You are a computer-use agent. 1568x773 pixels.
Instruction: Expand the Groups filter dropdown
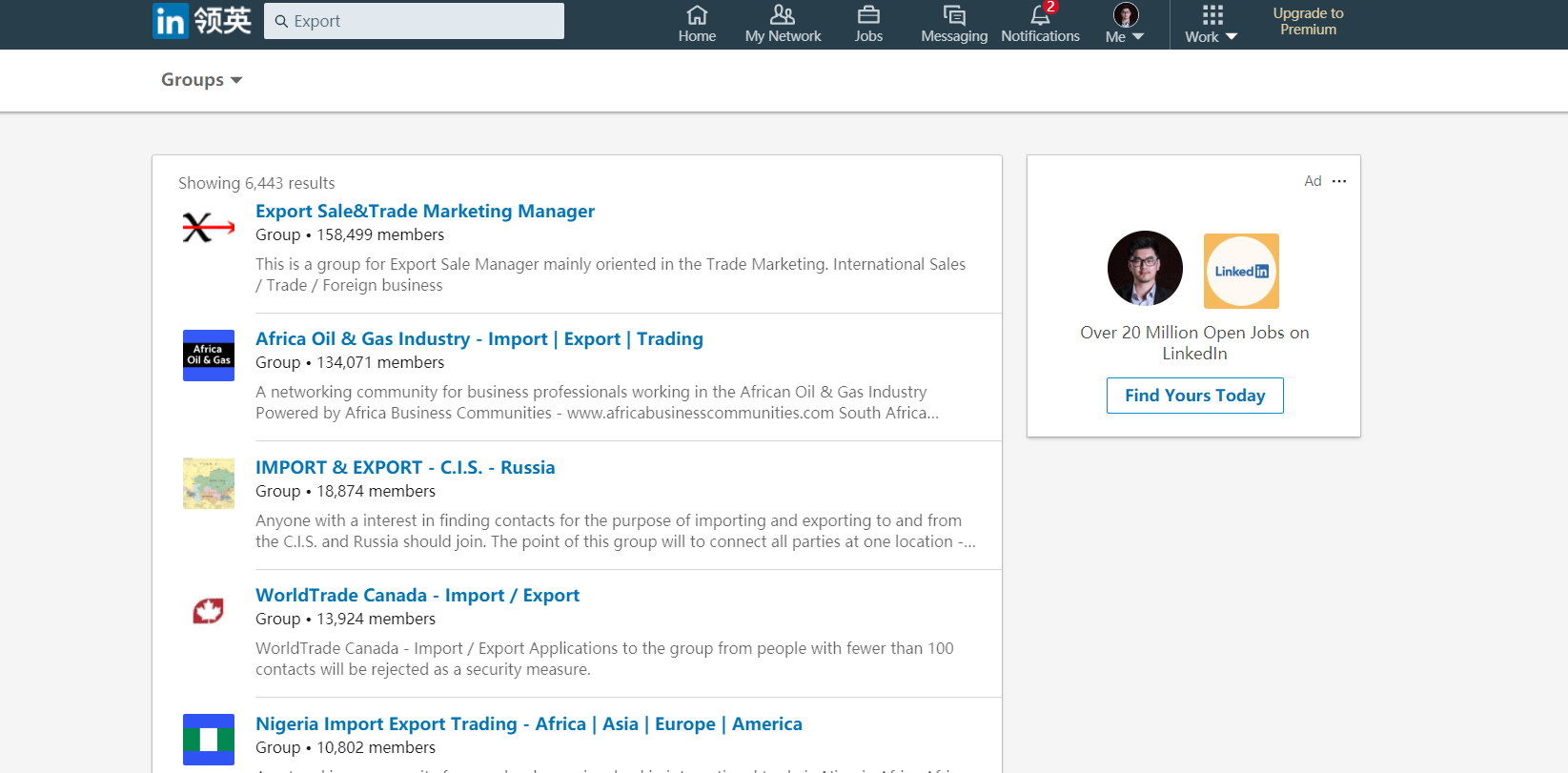201,80
